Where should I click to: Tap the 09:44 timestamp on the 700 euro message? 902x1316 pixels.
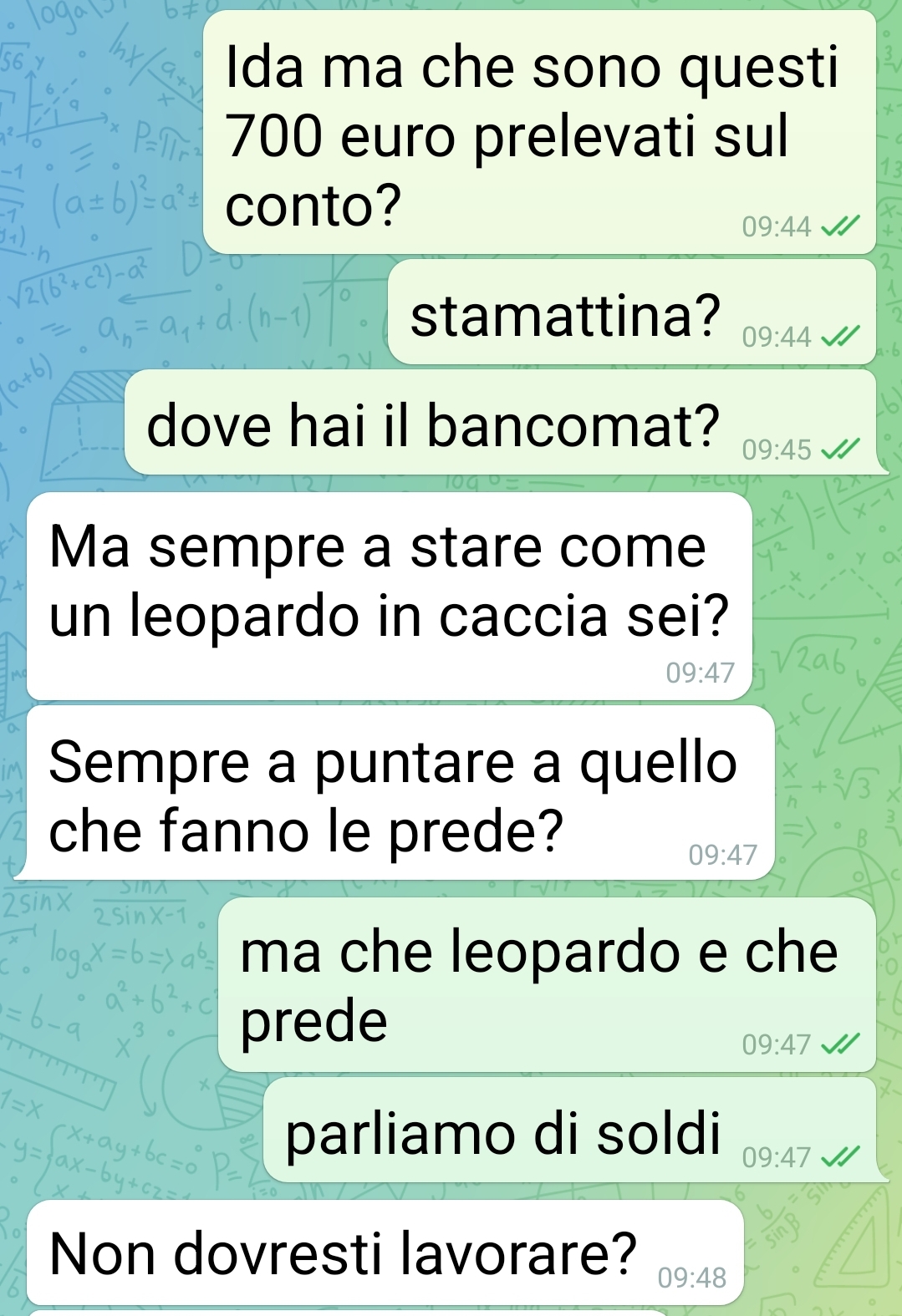(x=777, y=226)
